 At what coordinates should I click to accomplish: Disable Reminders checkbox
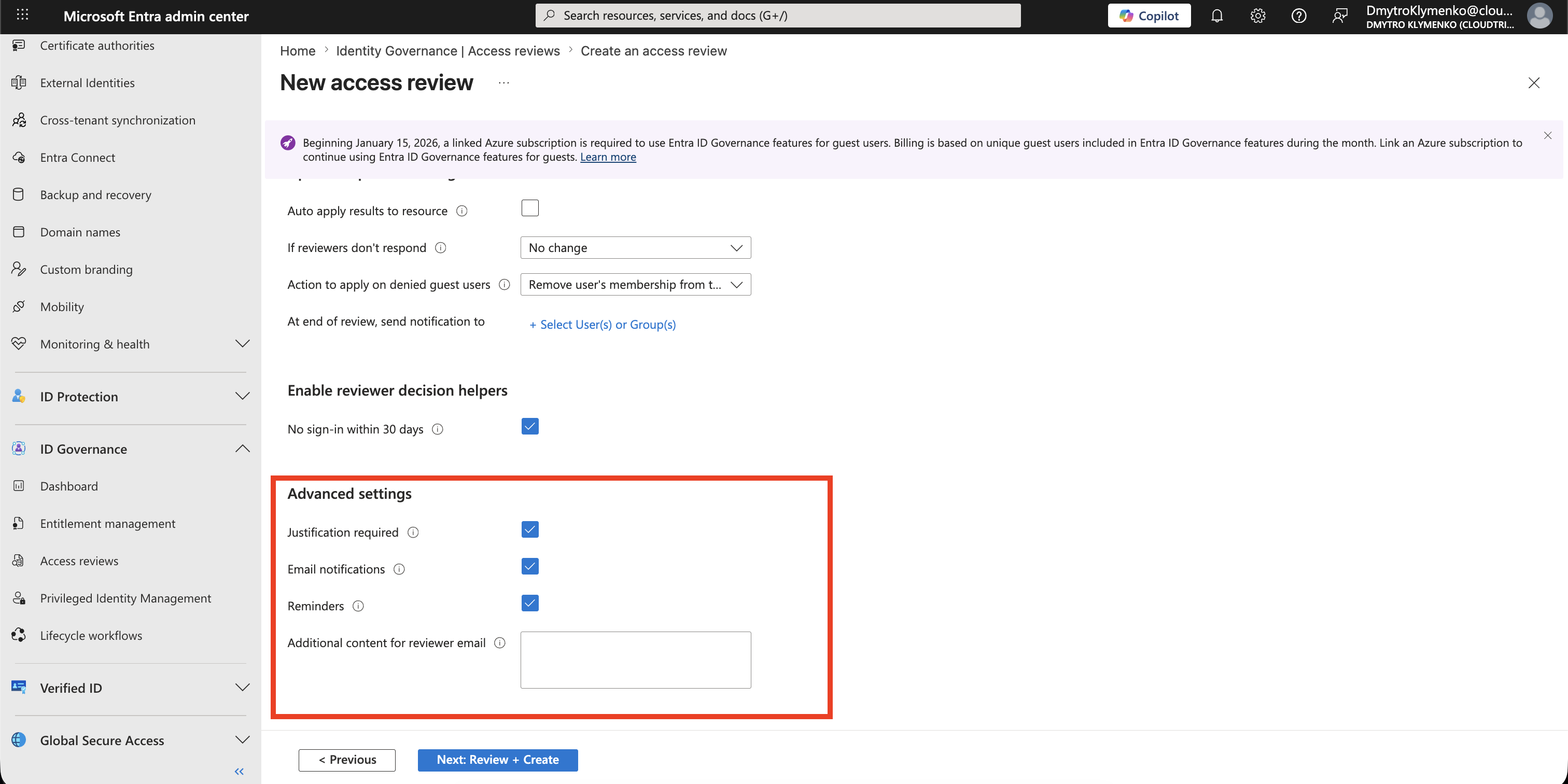point(530,603)
